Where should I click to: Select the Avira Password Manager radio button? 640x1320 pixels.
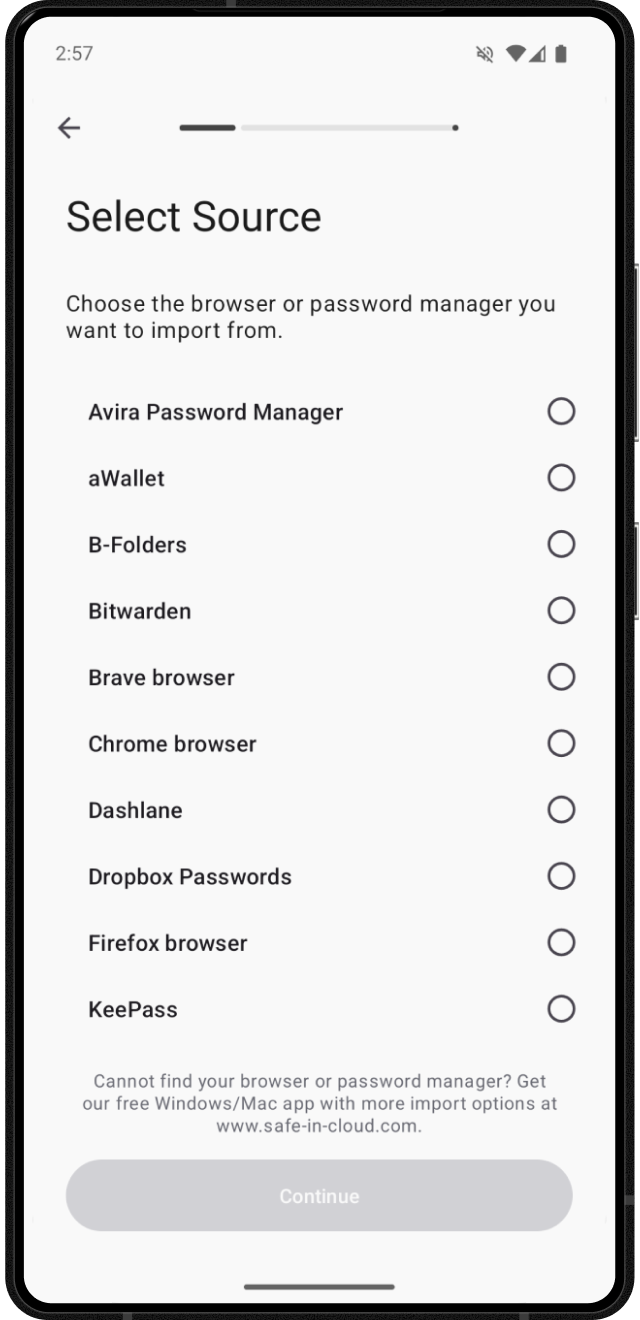561,411
